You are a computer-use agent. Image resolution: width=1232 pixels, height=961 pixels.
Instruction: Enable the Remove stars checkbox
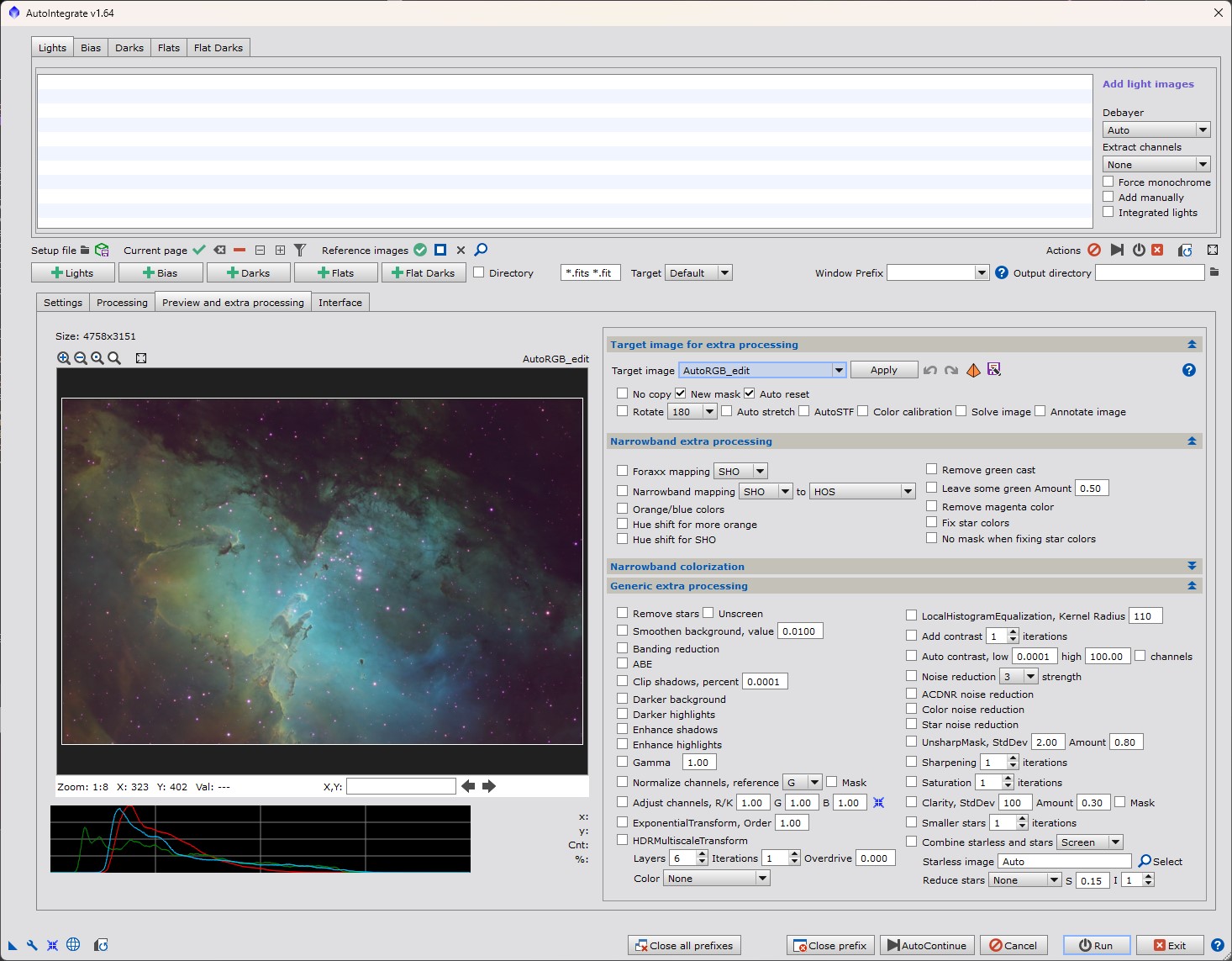click(x=623, y=613)
